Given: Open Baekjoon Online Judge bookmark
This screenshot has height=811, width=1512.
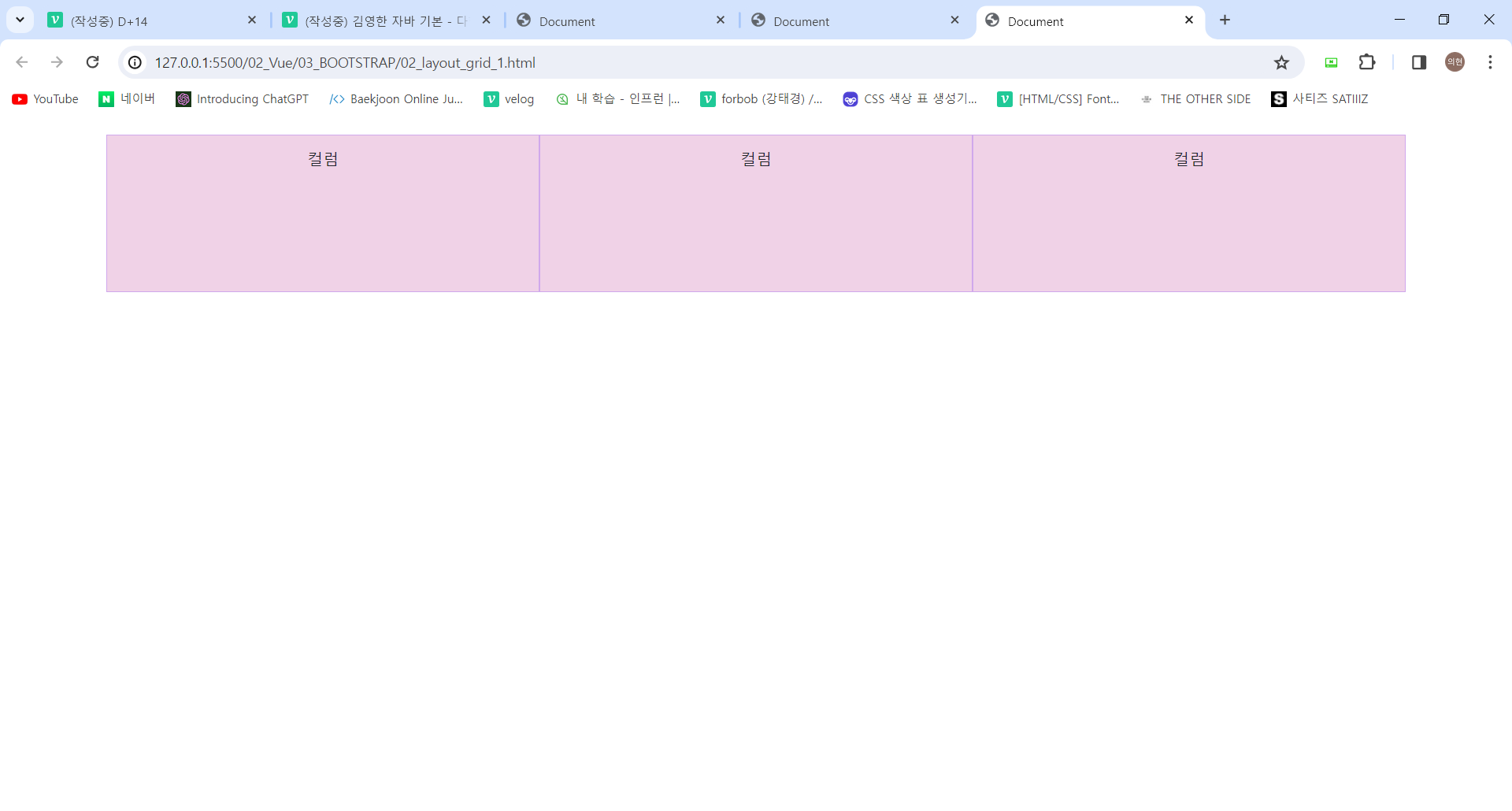Looking at the screenshot, I should 397,99.
